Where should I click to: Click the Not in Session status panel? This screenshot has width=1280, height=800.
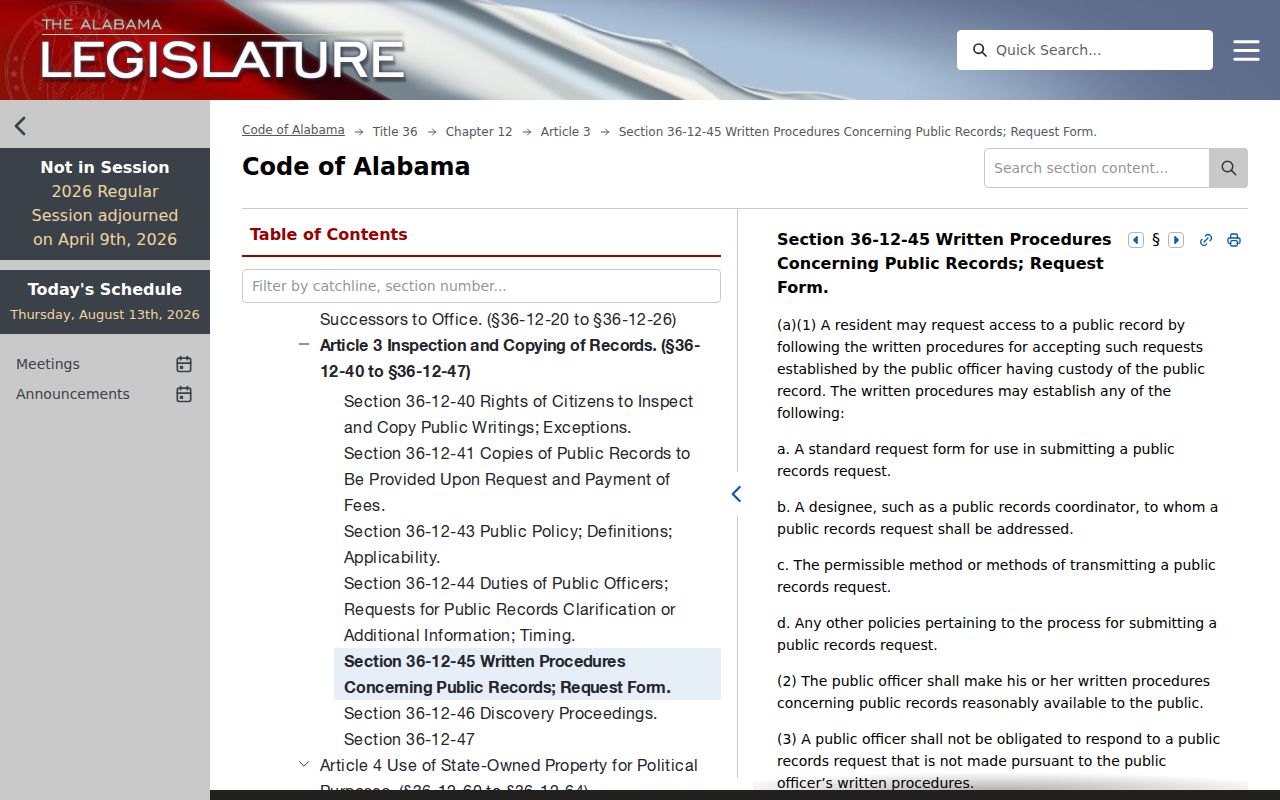[x=105, y=204]
